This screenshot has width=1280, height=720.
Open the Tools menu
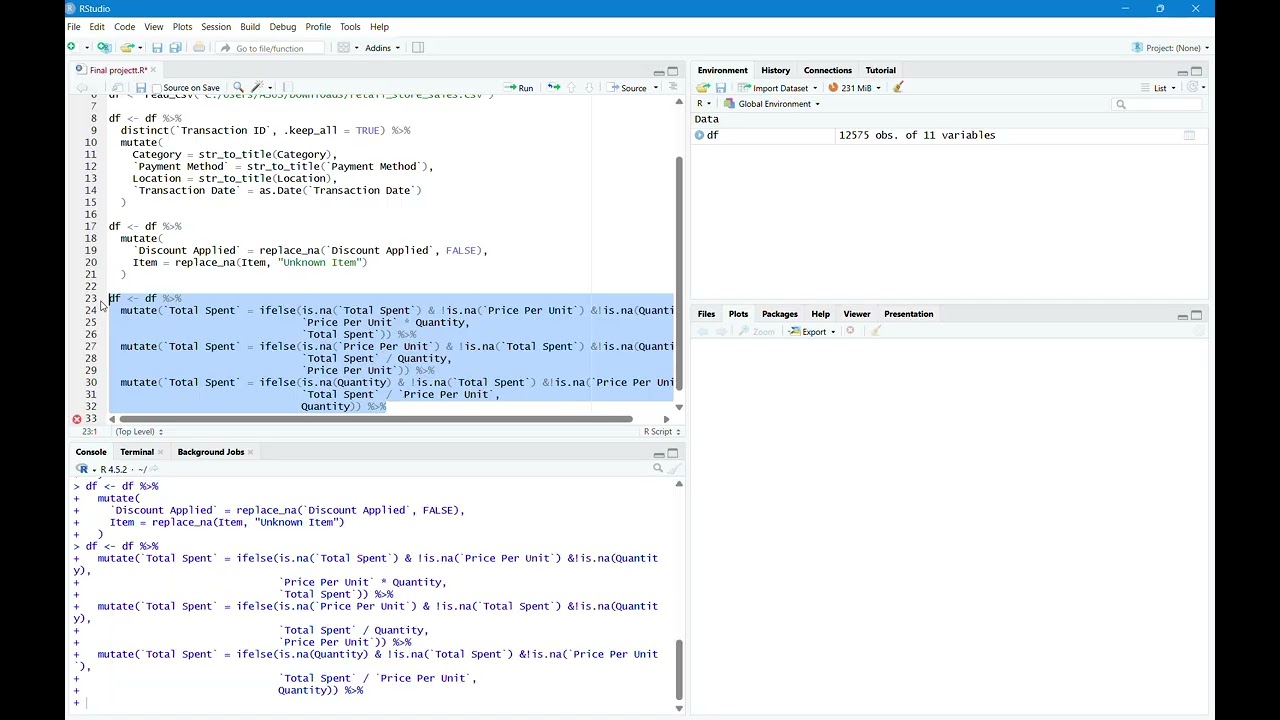[350, 27]
